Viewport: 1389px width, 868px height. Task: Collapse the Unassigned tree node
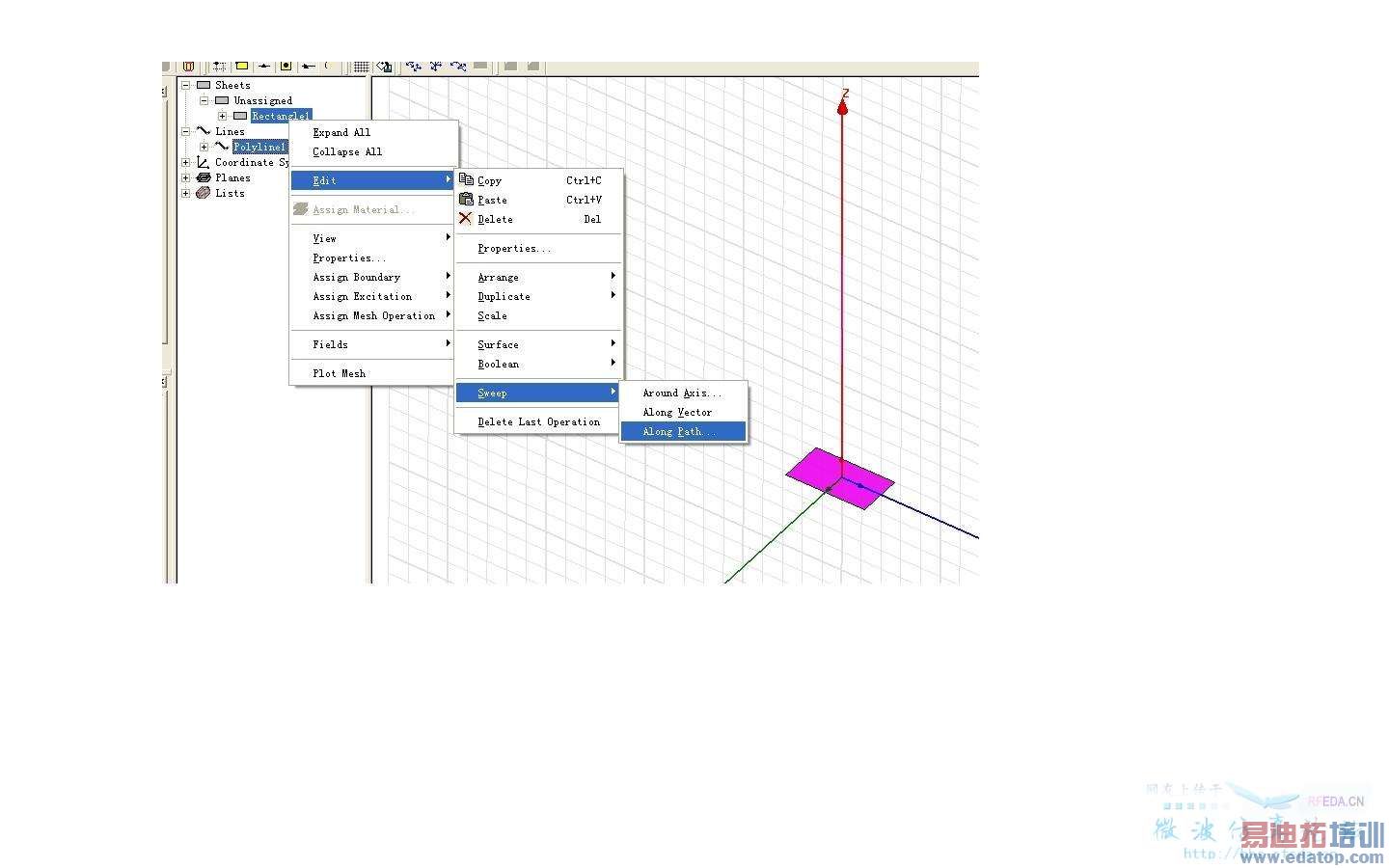click(x=204, y=100)
